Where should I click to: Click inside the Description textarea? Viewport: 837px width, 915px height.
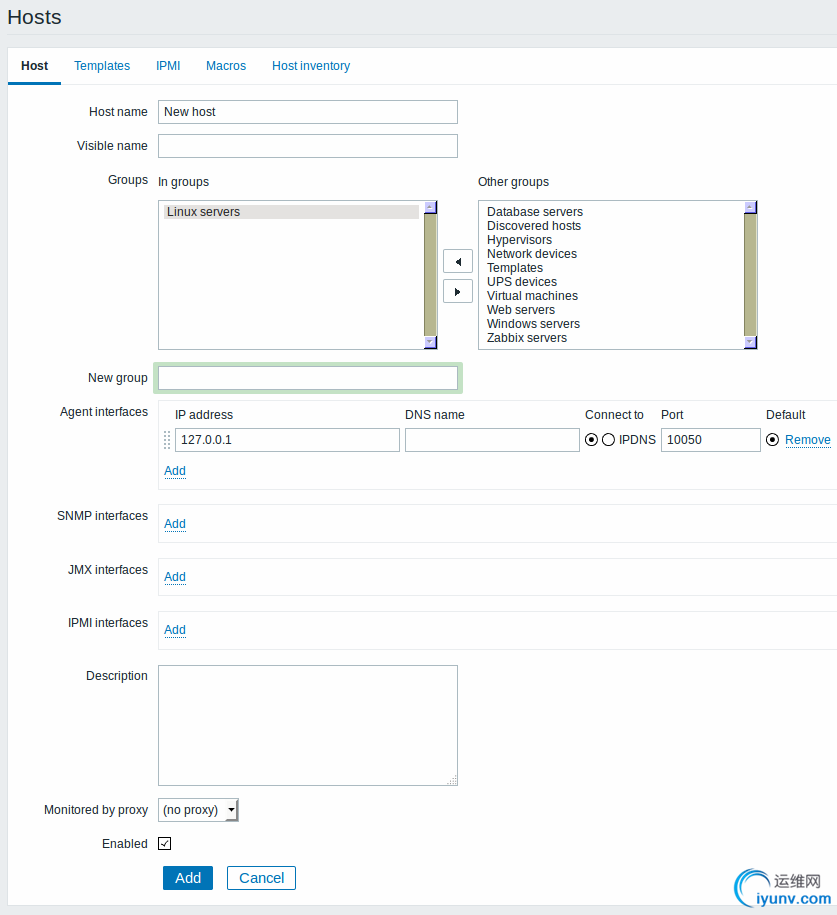point(308,725)
